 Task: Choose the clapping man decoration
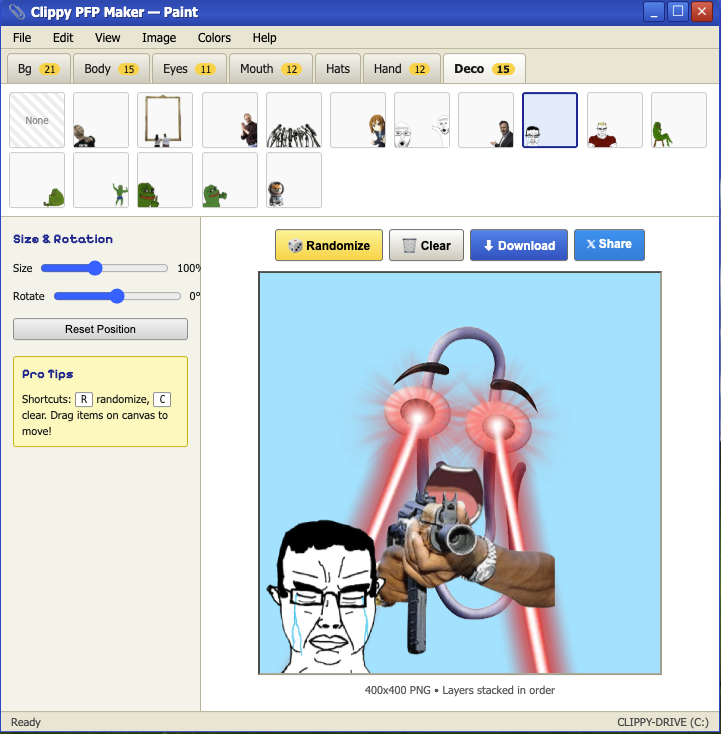230,120
